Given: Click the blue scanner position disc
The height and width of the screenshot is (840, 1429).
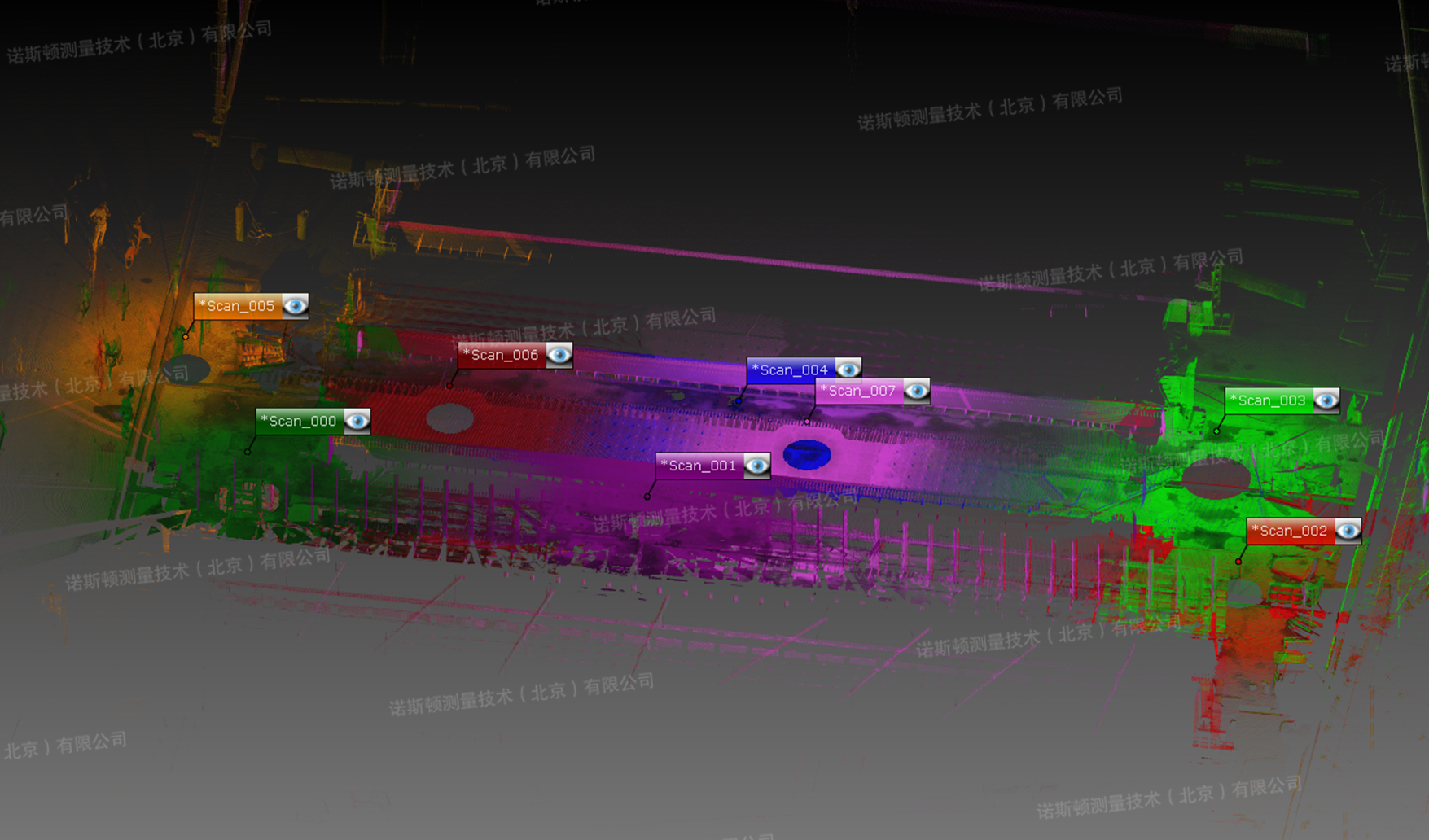Looking at the screenshot, I should pyautogui.click(x=807, y=455).
